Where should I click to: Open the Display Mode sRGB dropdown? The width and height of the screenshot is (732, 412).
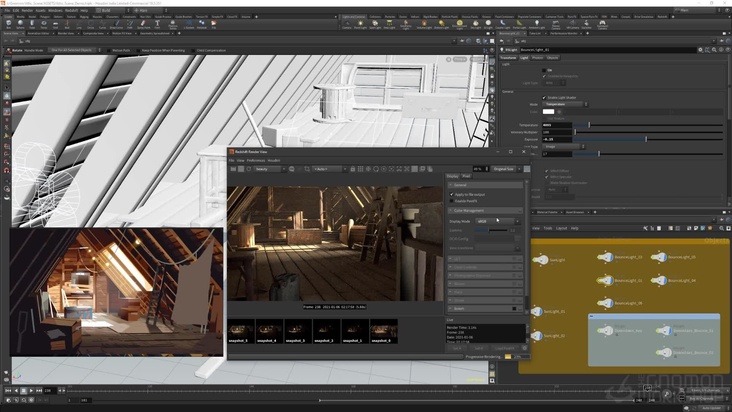pos(497,221)
